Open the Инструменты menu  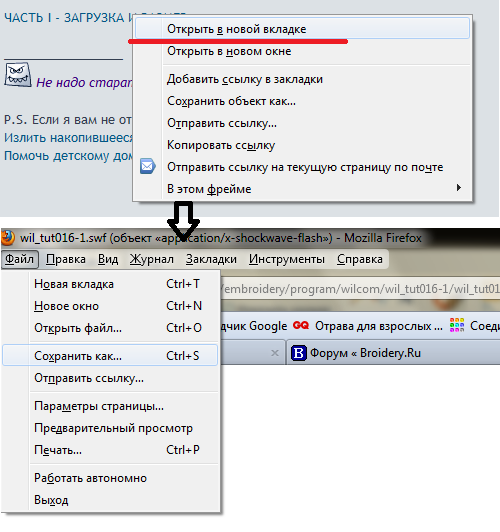[287, 259]
